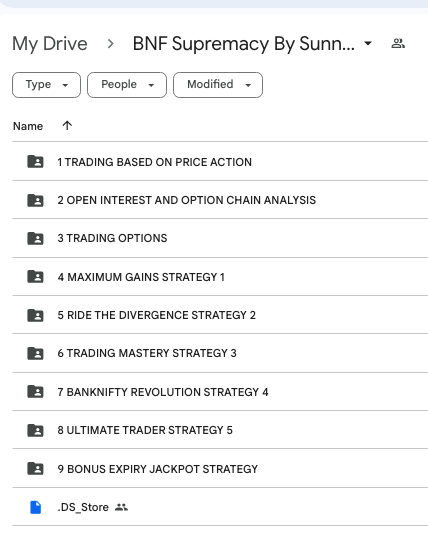428x546 pixels.
Task: Click folder icon beside 9 BONUS EXPIRY JACKPOT STRATEGY
Action: [35, 469]
